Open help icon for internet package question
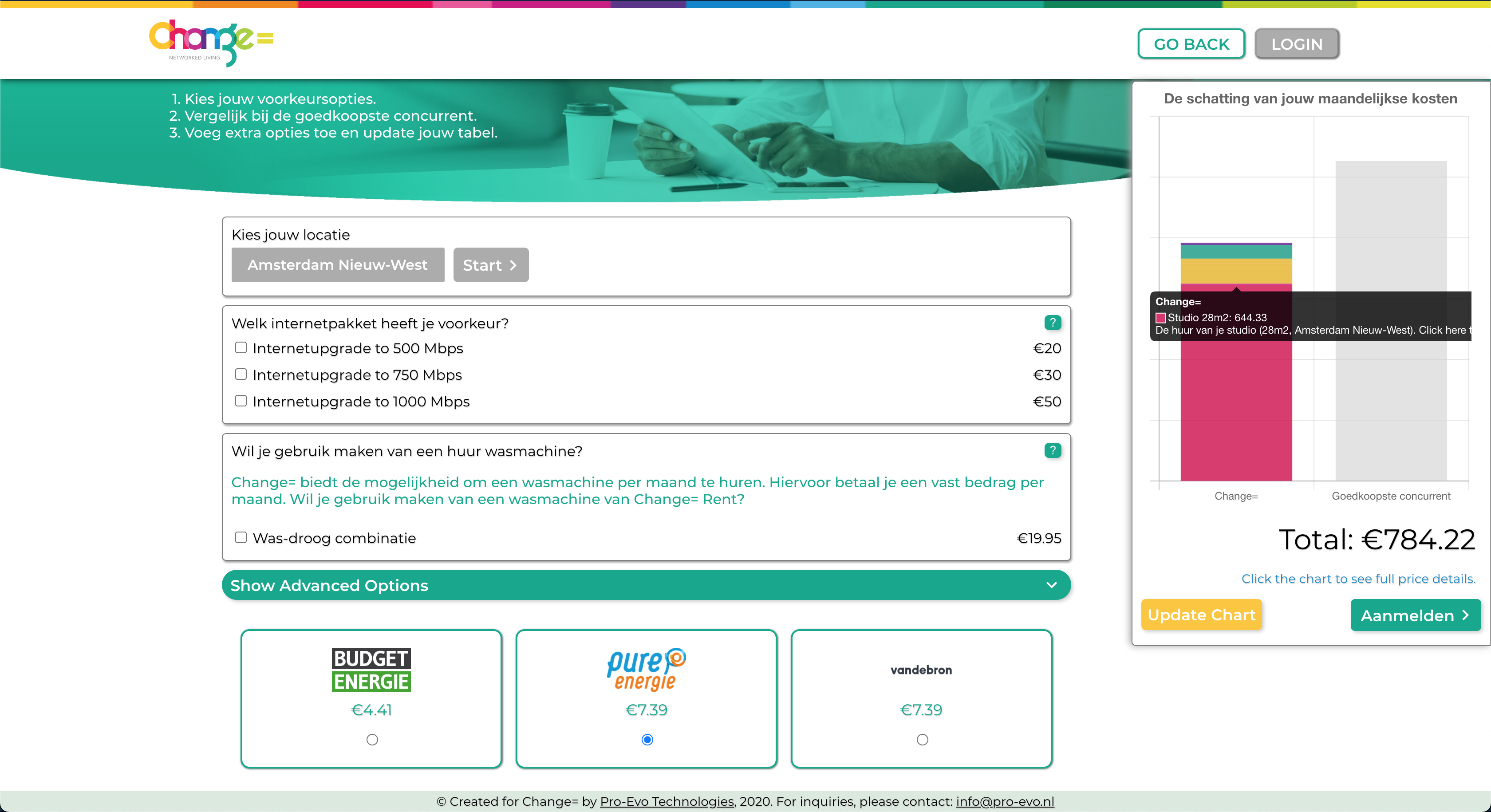Viewport: 1491px width, 812px height. tap(1052, 323)
